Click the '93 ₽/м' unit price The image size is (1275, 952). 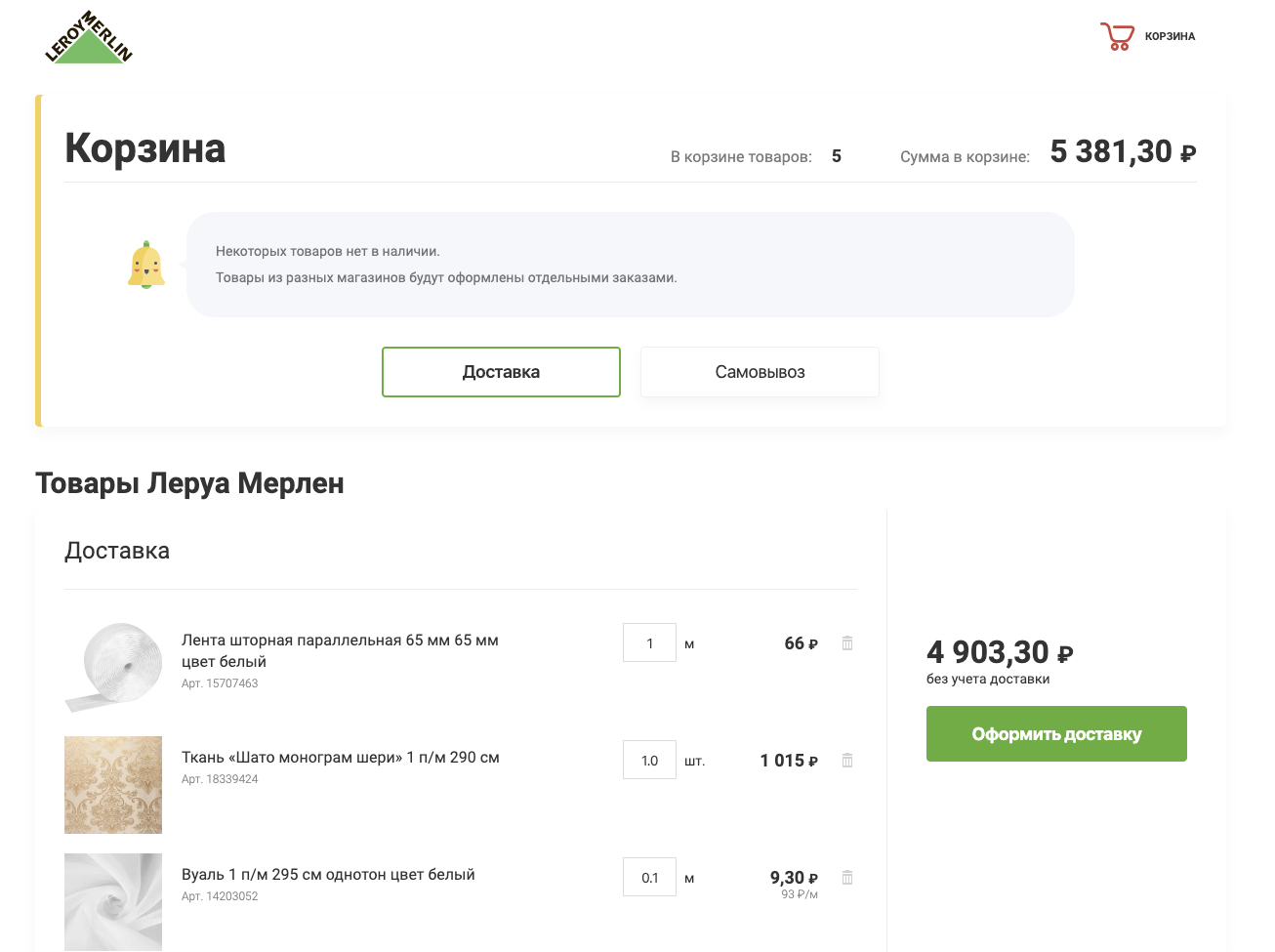pos(800,894)
